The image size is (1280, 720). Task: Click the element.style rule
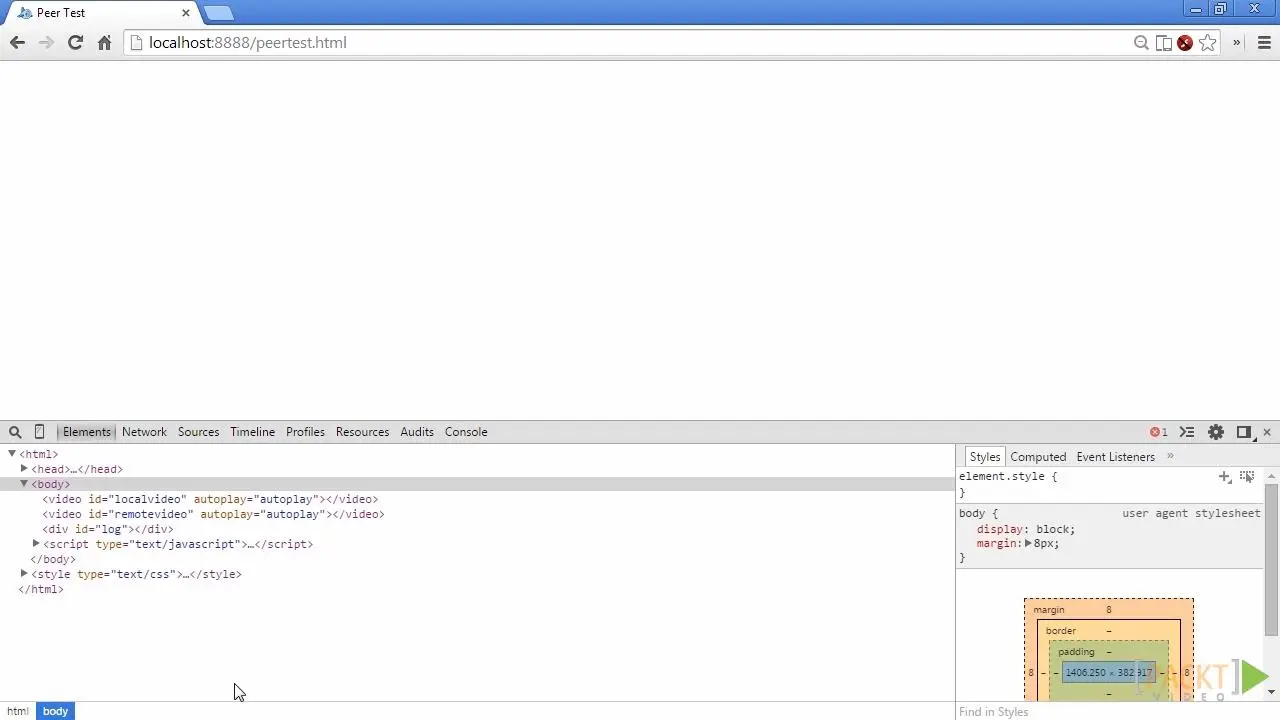point(1008,477)
